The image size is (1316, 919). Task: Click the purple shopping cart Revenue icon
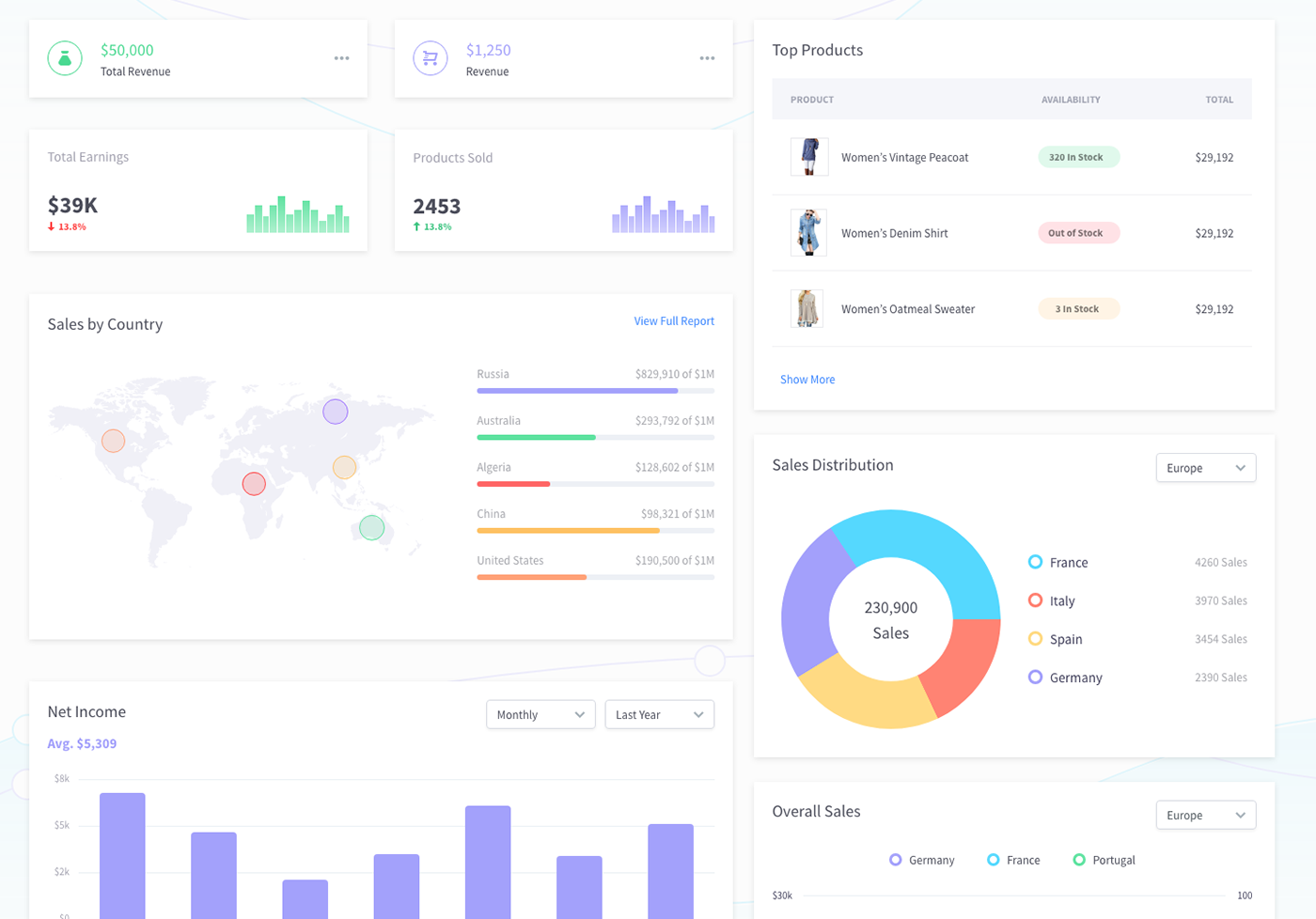tap(431, 58)
